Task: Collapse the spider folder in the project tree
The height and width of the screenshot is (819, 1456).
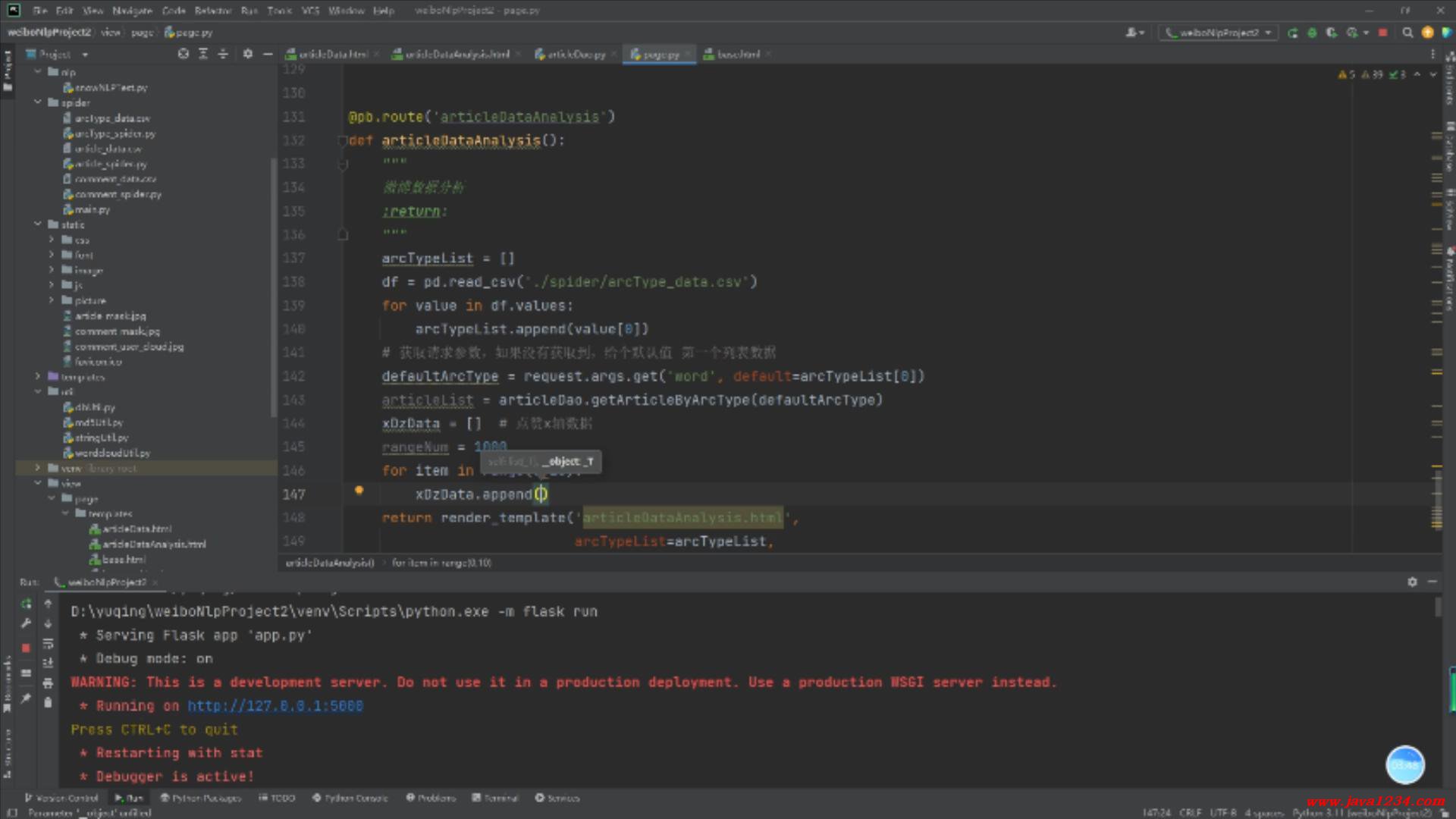Action: 38,102
